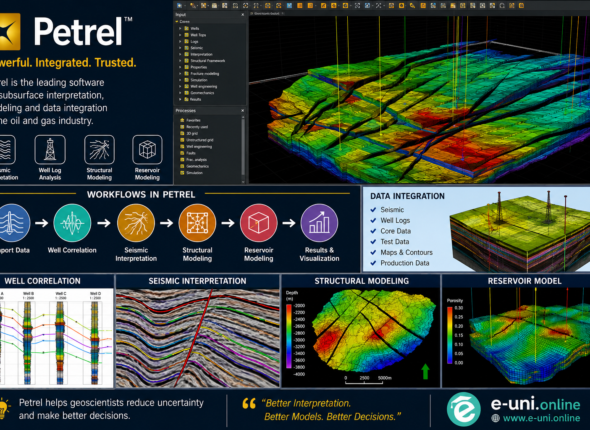Click the Wells folder icon in the Input tree

(186, 29)
